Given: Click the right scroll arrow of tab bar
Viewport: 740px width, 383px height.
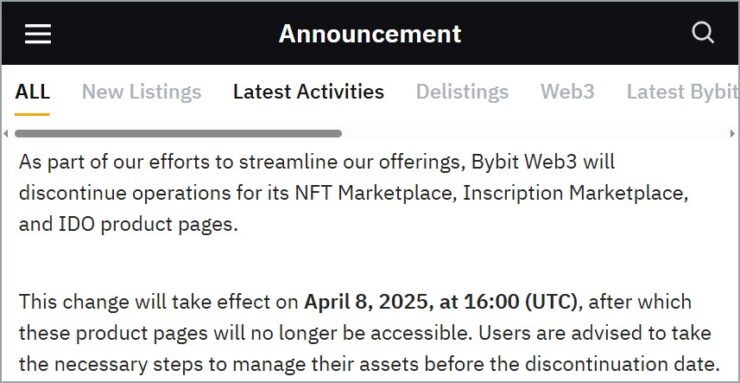Looking at the screenshot, I should tap(732, 134).
